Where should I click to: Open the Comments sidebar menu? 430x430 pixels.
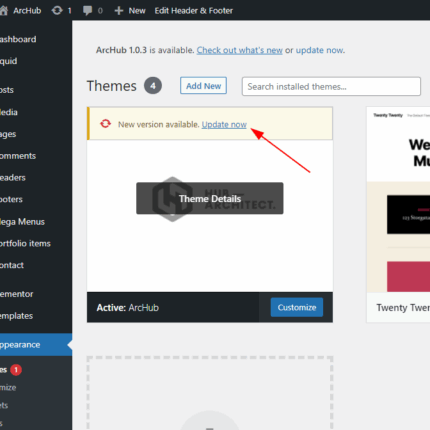pos(18,156)
